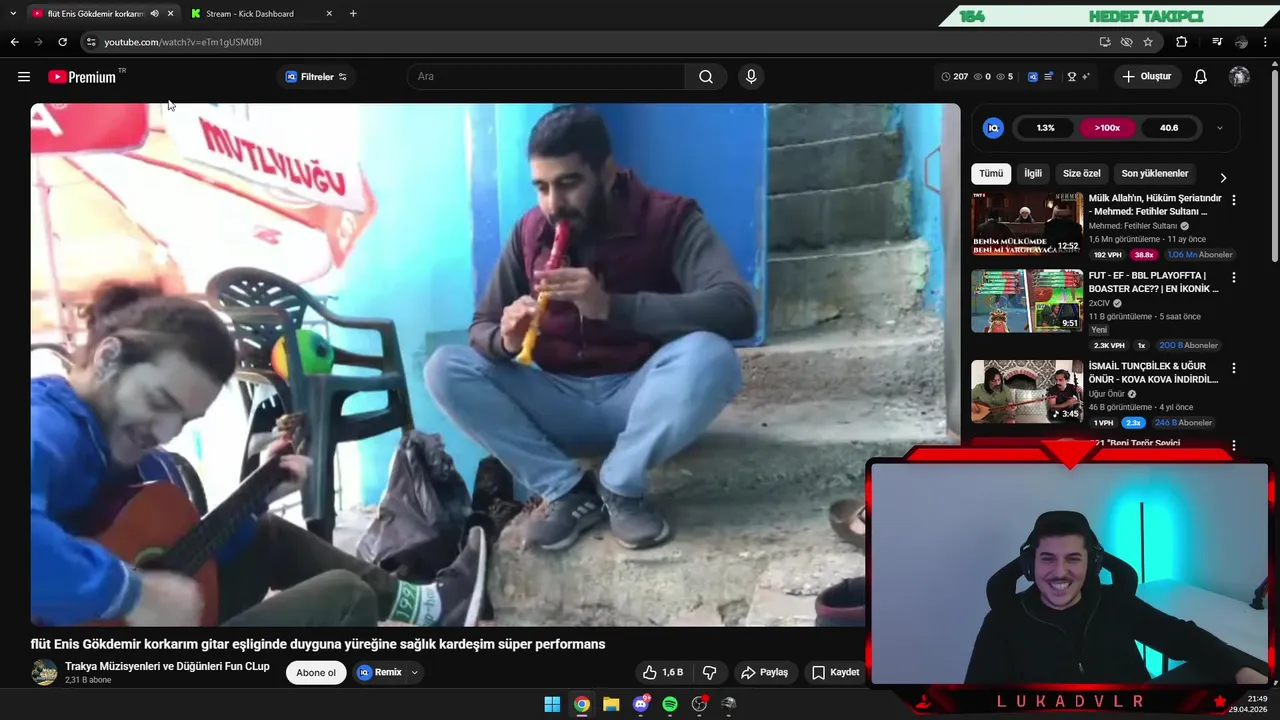This screenshot has height=720, width=1280.
Task: Click the Trakya Müzisyenleri channel avatar
Action: (x=44, y=673)
